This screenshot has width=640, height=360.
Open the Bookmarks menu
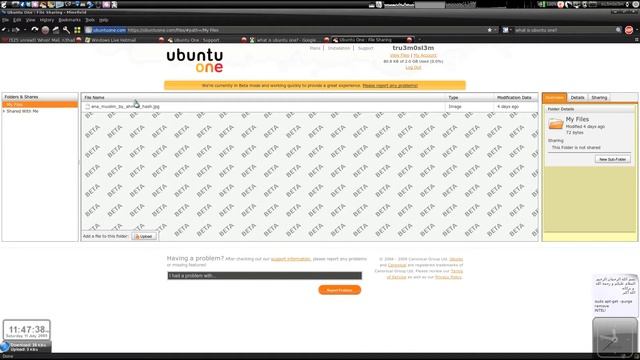click(70, 20)
